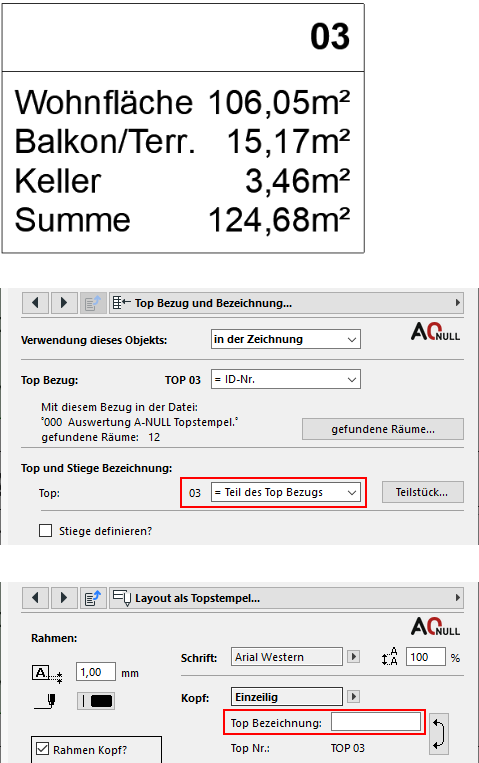Click frame text distance icon
This screenshot has width=479, height=763.
[47, 674]
